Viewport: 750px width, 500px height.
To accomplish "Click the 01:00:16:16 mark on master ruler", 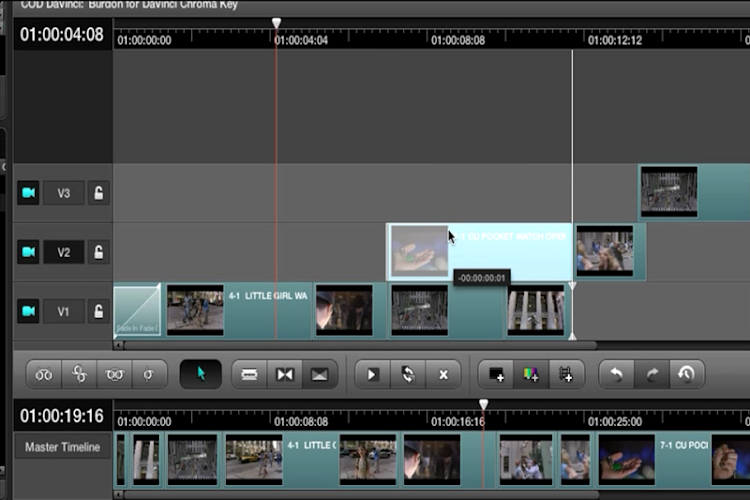I will coord(458,422).
